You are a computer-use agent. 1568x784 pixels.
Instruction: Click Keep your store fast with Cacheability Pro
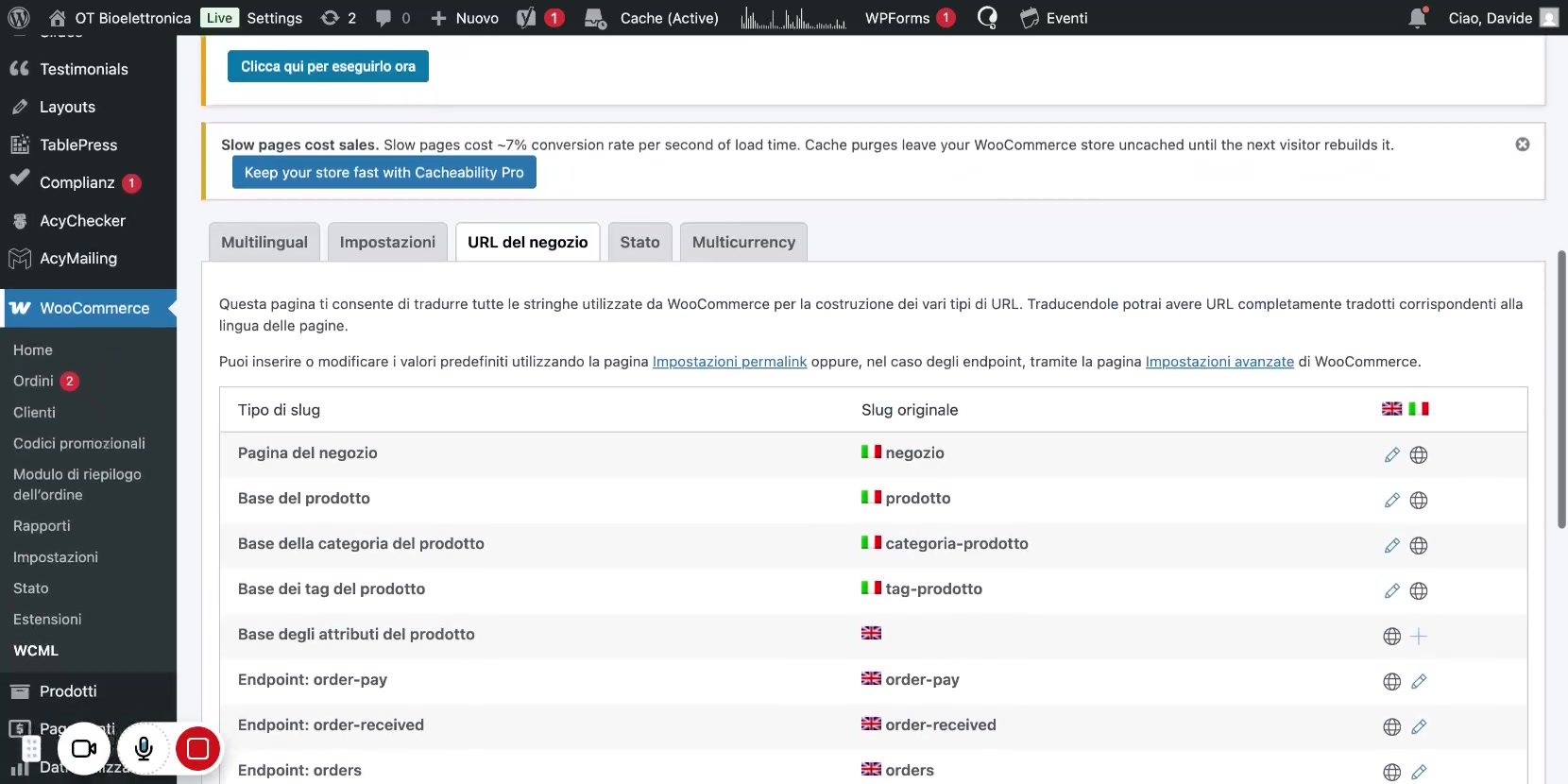point(383,173)
